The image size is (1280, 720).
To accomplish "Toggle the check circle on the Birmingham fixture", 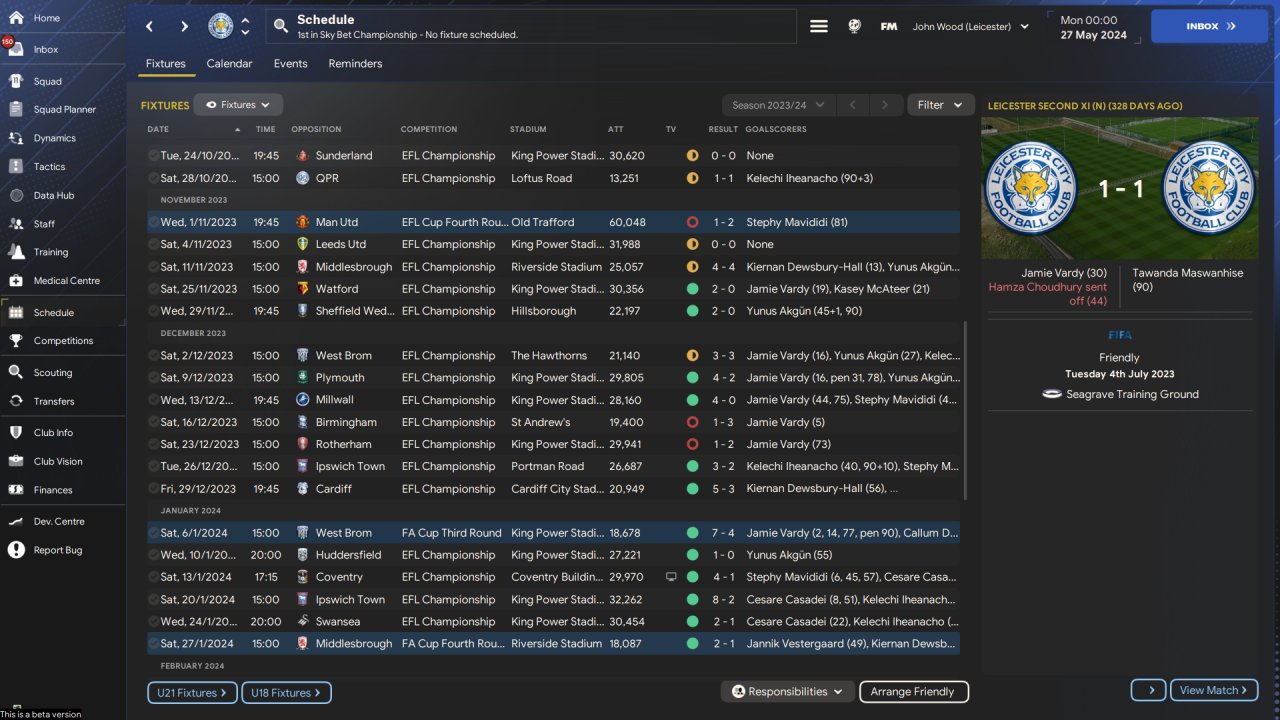I will tap(153, 422).
